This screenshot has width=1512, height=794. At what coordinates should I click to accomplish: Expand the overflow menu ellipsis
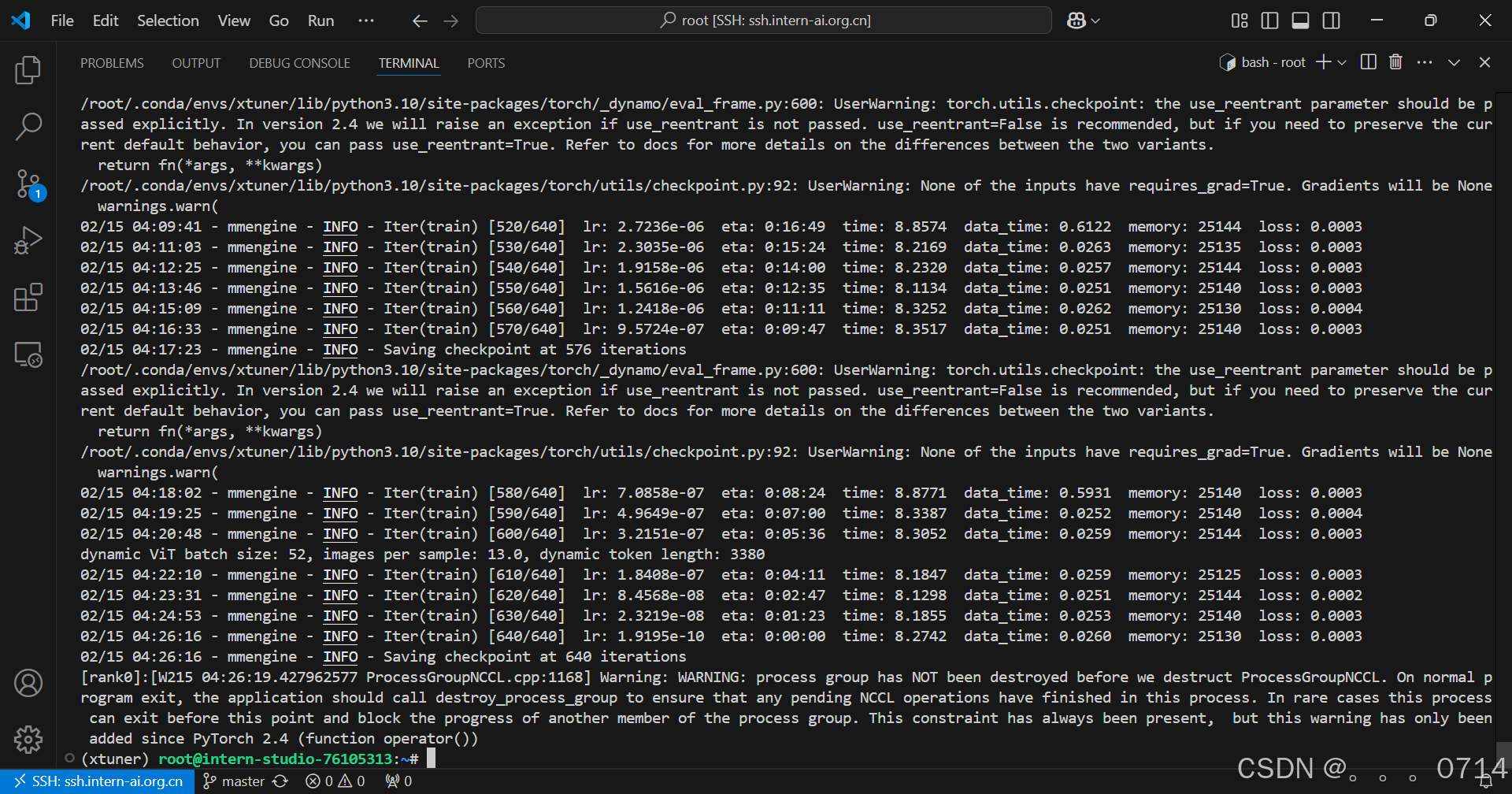pos(366,21)
